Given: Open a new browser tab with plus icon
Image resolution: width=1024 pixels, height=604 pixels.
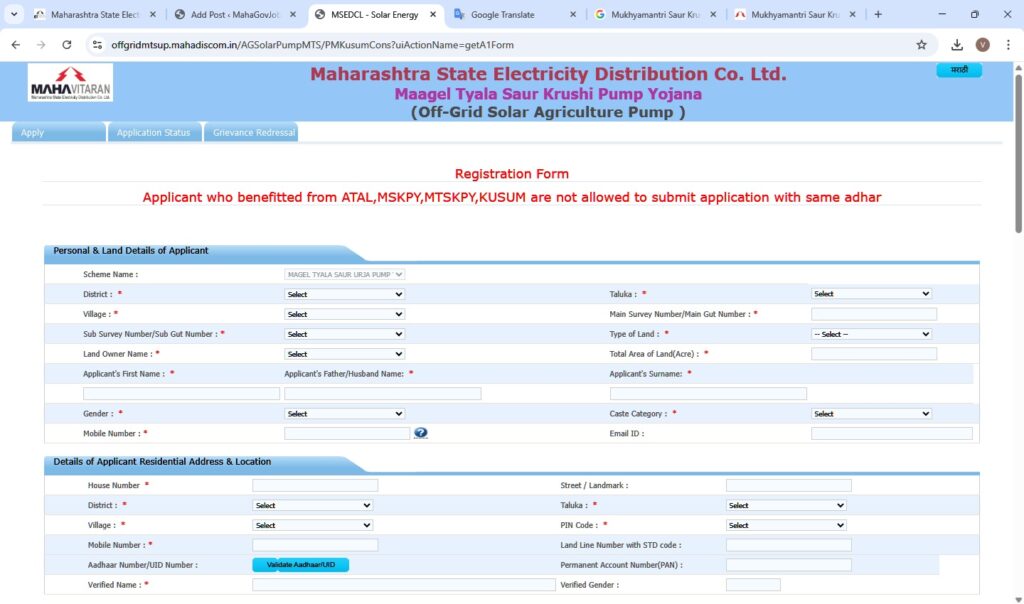Looking at the screenshot, I should coord(878,14).
